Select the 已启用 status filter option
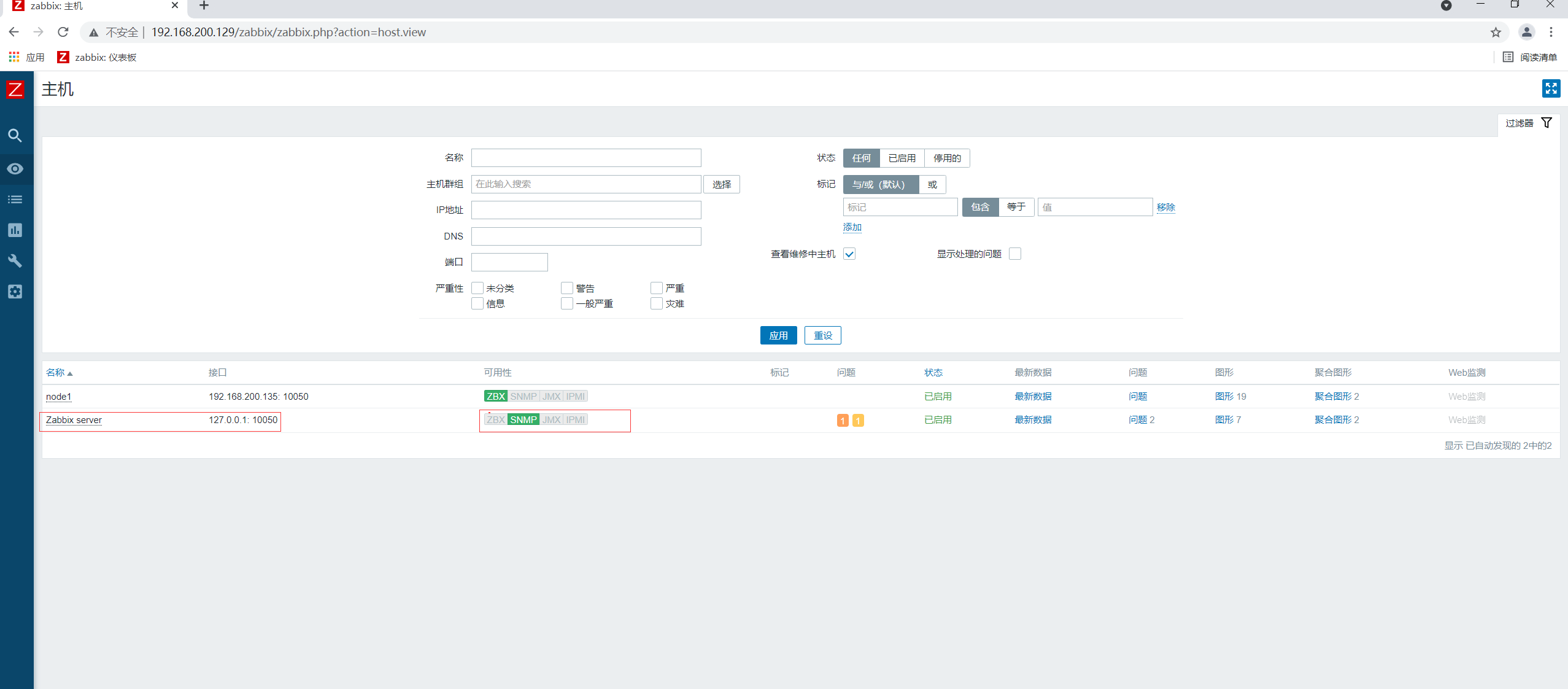 tap(902, 158)
